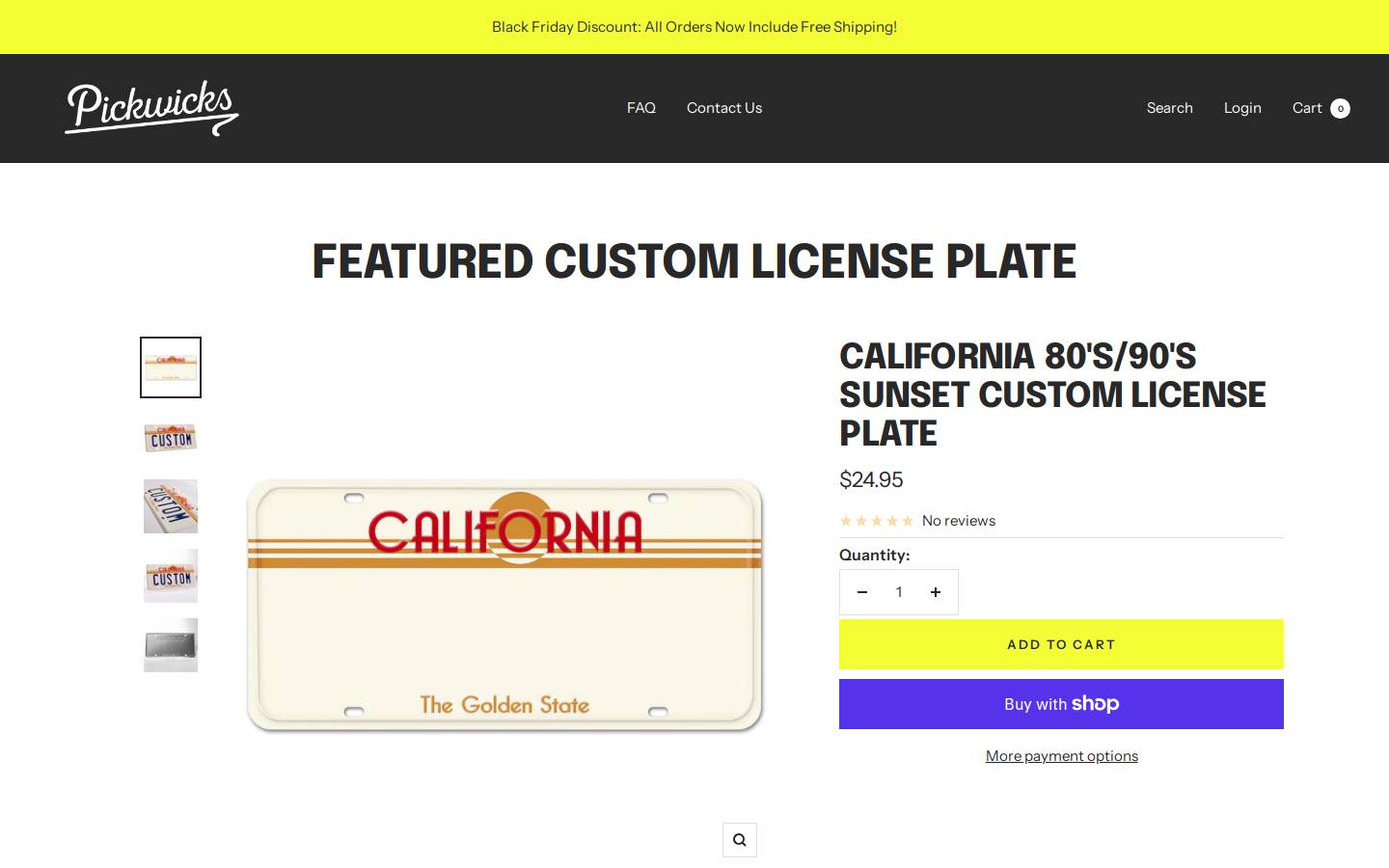Increase quantity with plus icon
The width and height of the screenshot is (1389, 868).
(935, 592)
